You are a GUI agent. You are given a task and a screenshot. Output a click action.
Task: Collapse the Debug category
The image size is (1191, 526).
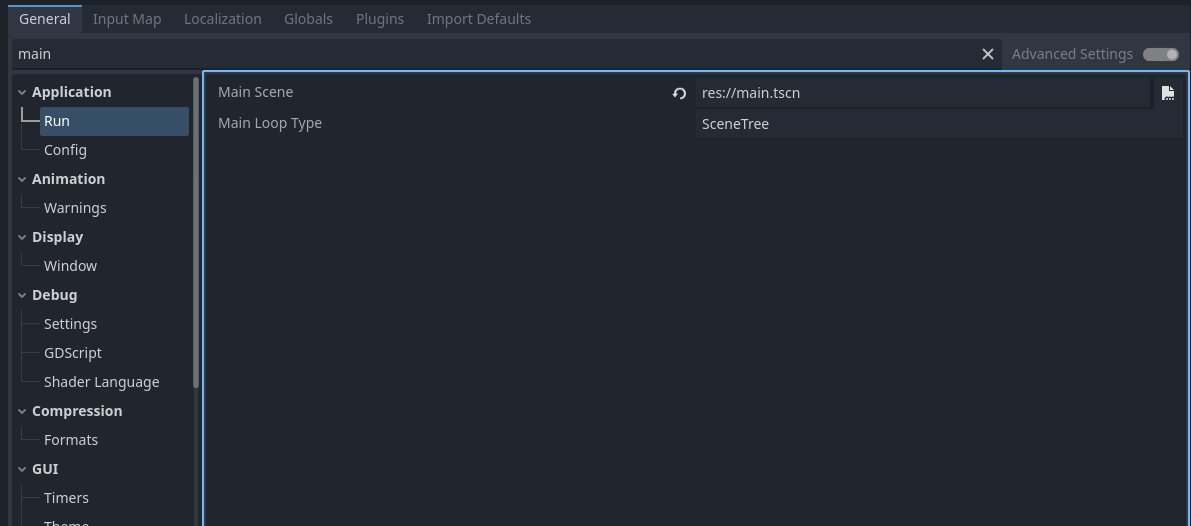[22, 295]
